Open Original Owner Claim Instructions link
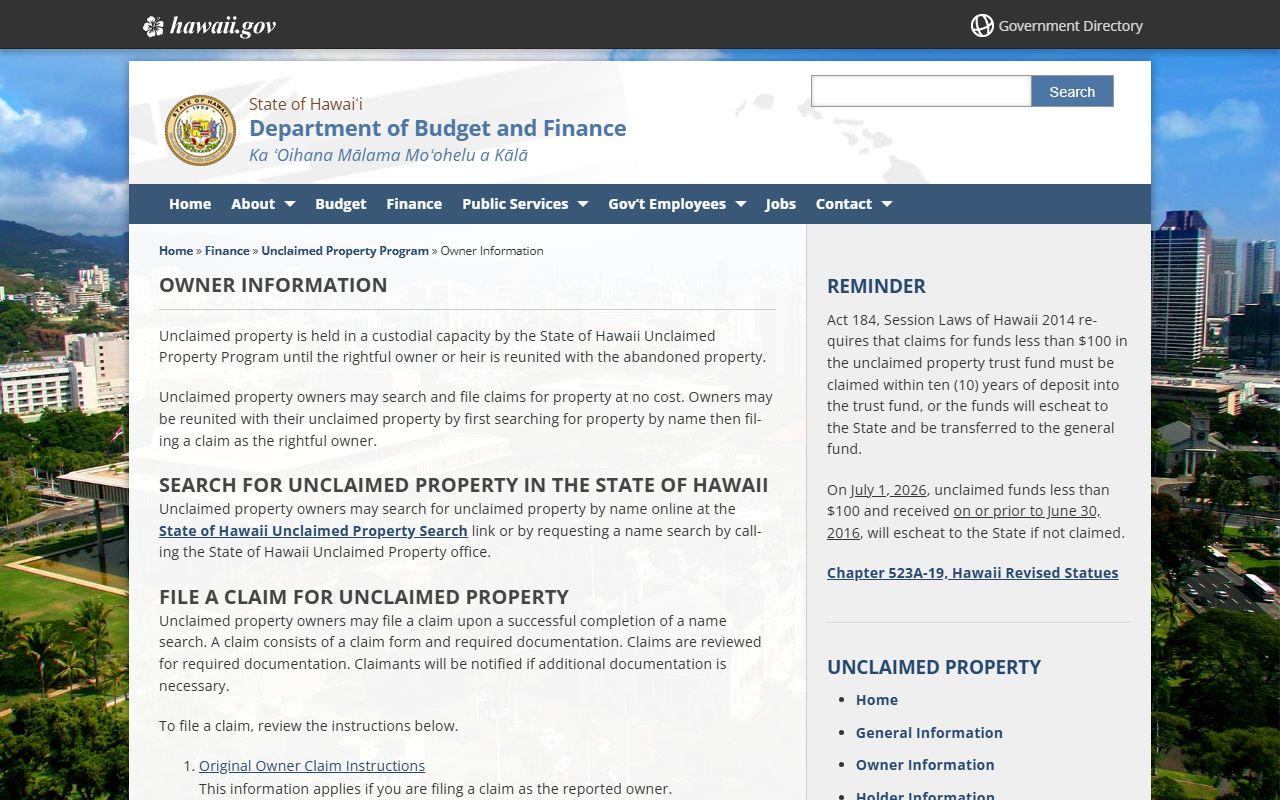This screenshot has width=1280, height=800. click(x=312, y=766)
